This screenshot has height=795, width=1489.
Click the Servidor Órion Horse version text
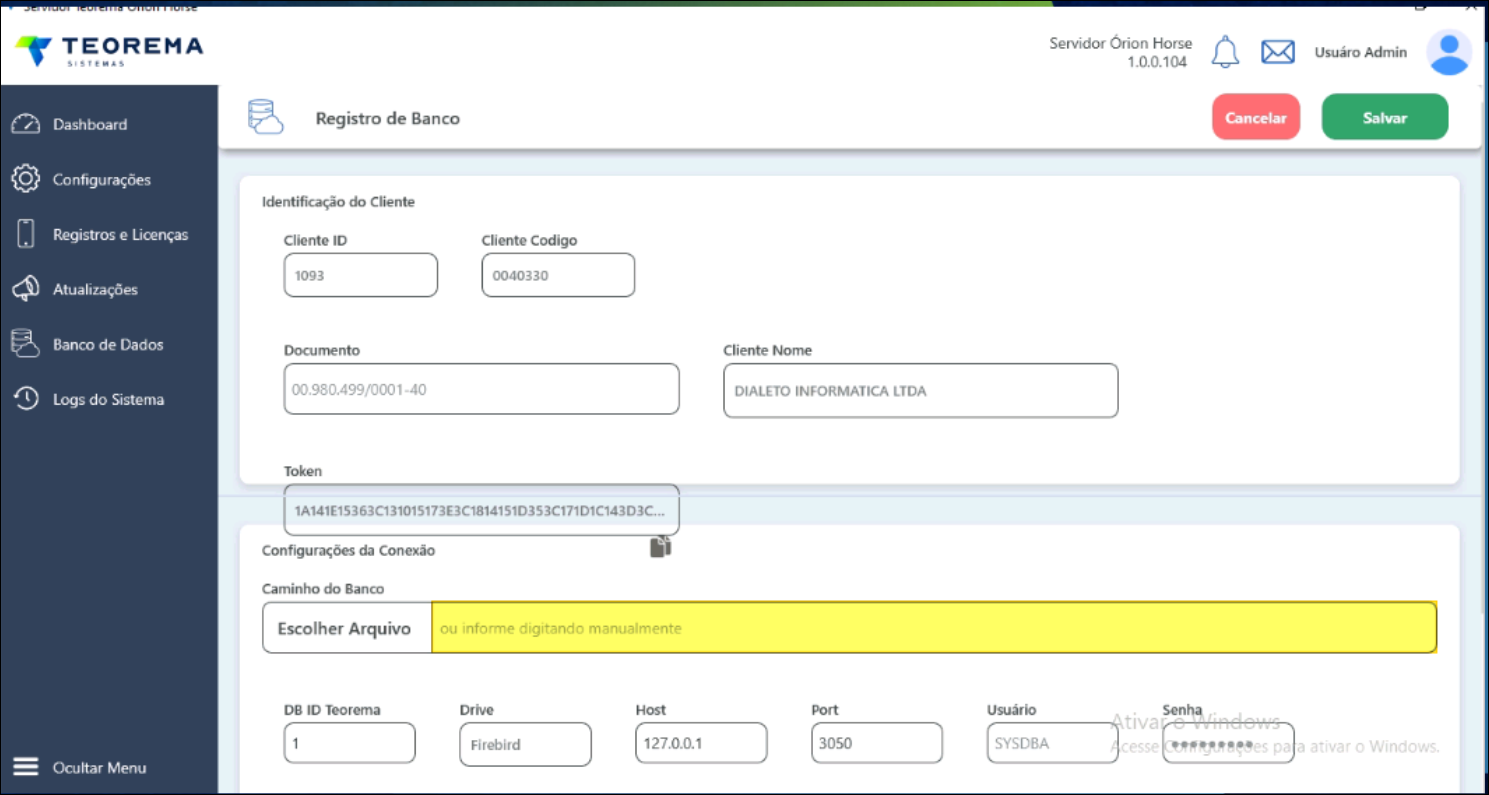(1120, 52)
